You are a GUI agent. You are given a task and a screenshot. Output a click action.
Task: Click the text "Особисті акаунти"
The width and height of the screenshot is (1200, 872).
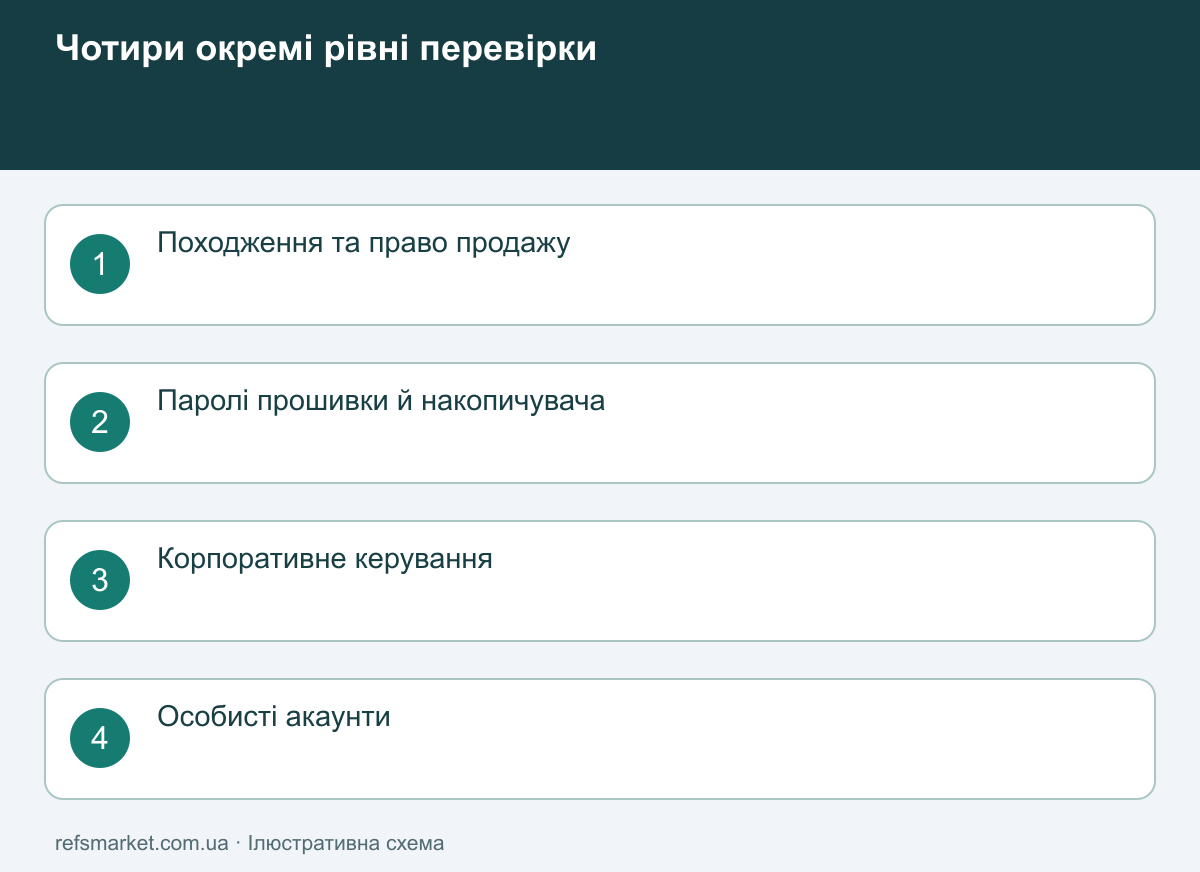(274, 717)
